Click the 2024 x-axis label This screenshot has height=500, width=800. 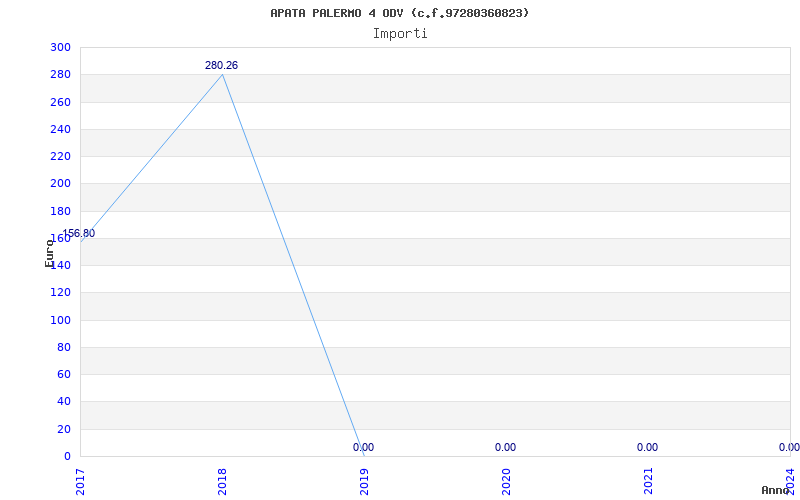coord(790,482)
